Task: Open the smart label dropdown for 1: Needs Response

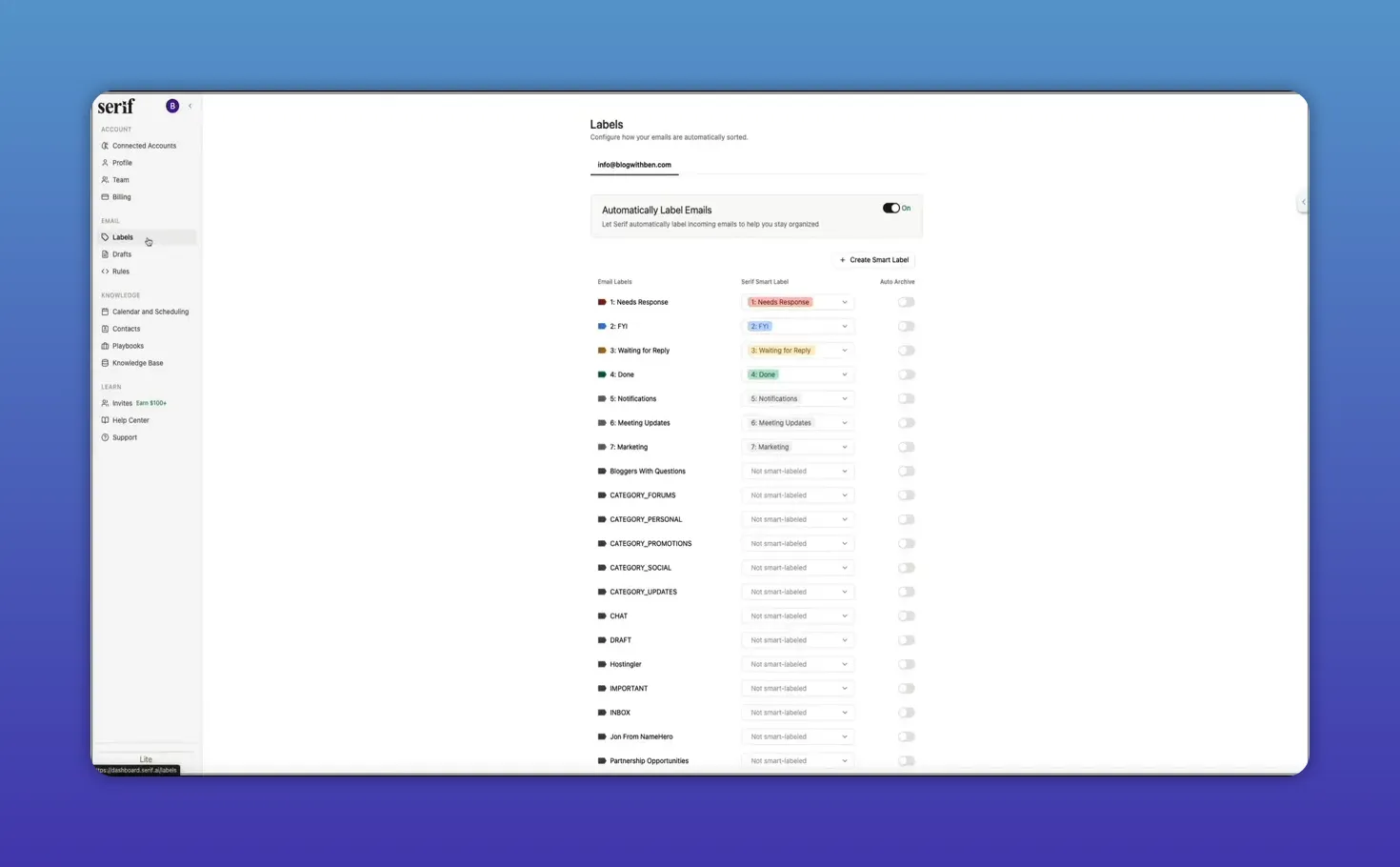Action: [x=797, y=302]
